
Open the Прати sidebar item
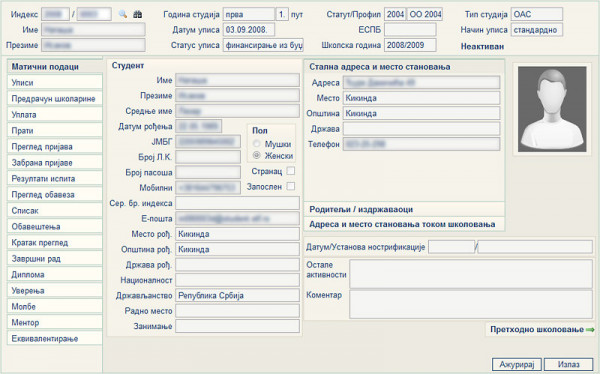pos(55,131)
